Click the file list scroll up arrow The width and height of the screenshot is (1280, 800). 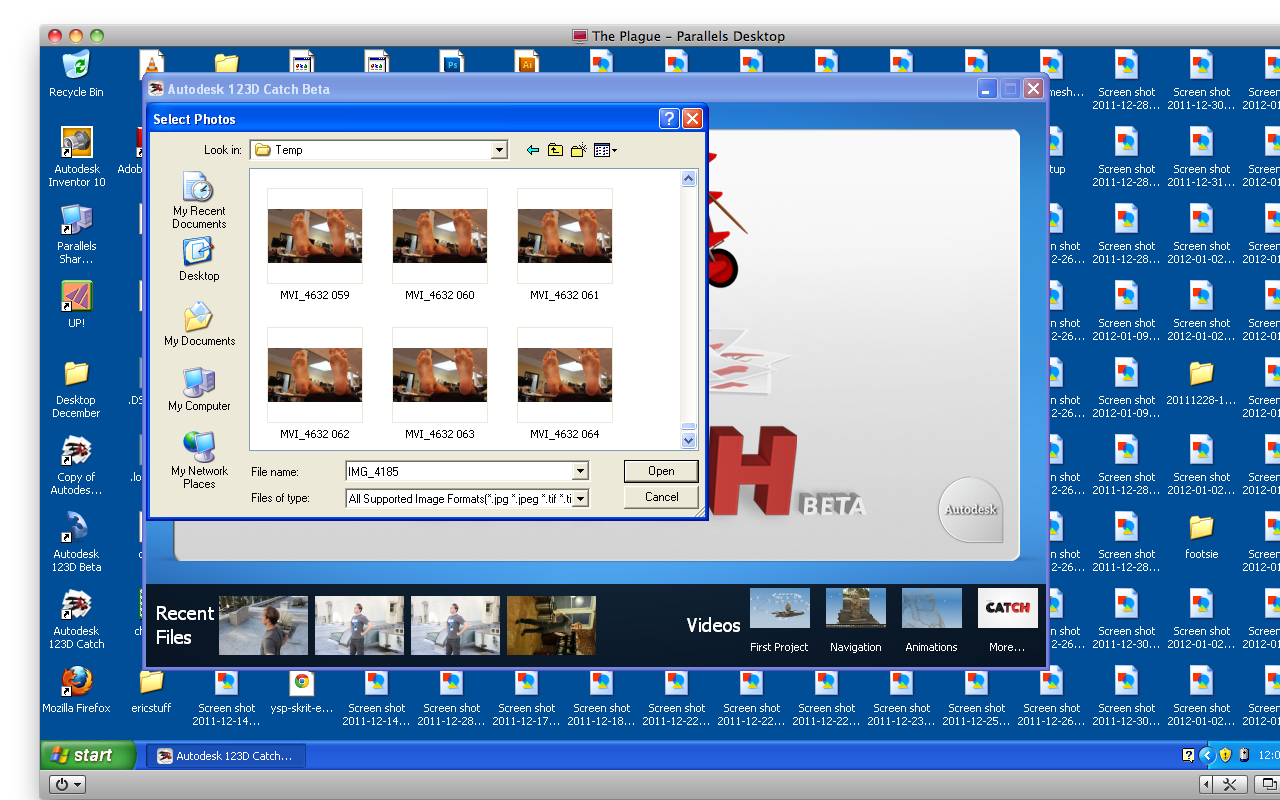point(688,179)
